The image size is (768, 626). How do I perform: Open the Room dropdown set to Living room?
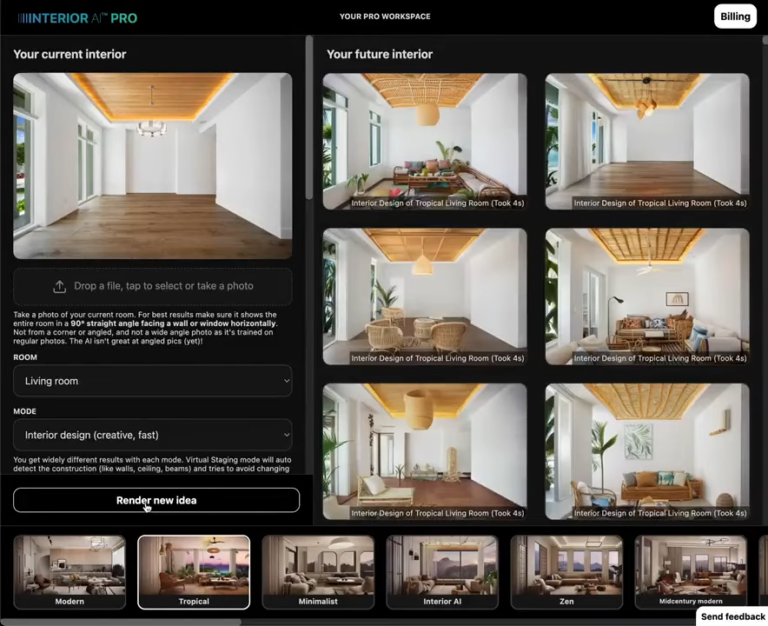pos(153,381)
